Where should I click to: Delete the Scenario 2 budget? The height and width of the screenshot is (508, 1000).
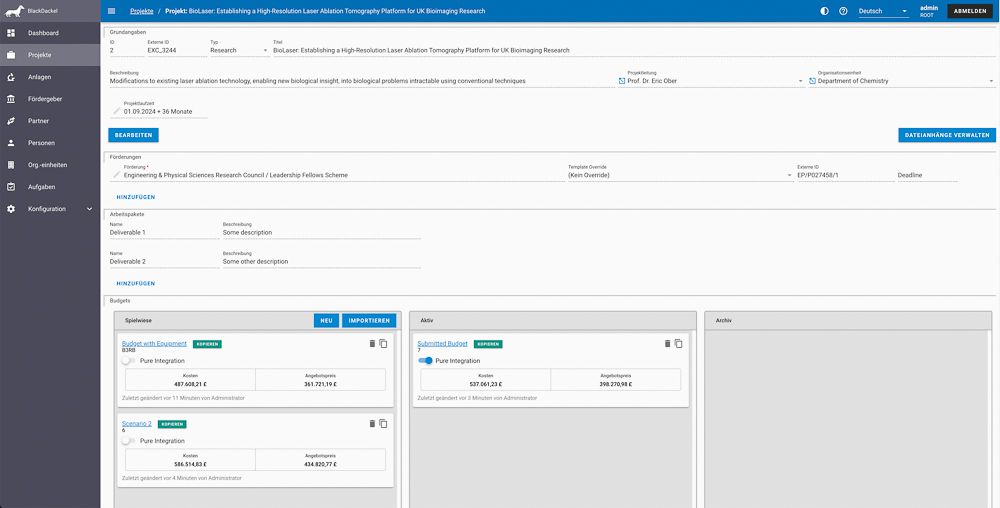click(x=372, y=423)
